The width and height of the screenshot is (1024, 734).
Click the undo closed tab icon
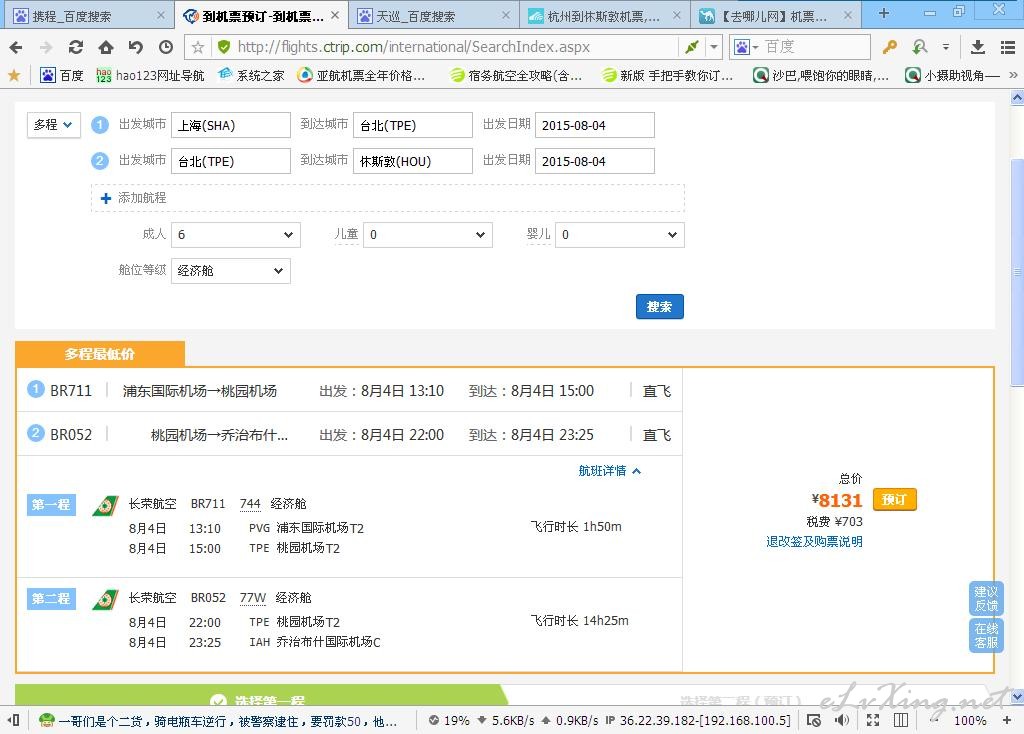136,47
